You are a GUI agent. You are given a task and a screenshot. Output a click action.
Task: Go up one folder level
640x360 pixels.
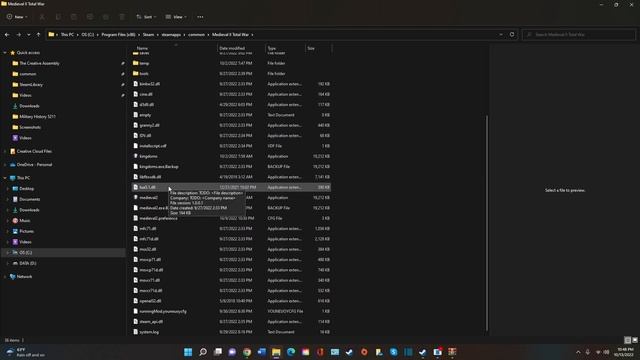[38, 35]
